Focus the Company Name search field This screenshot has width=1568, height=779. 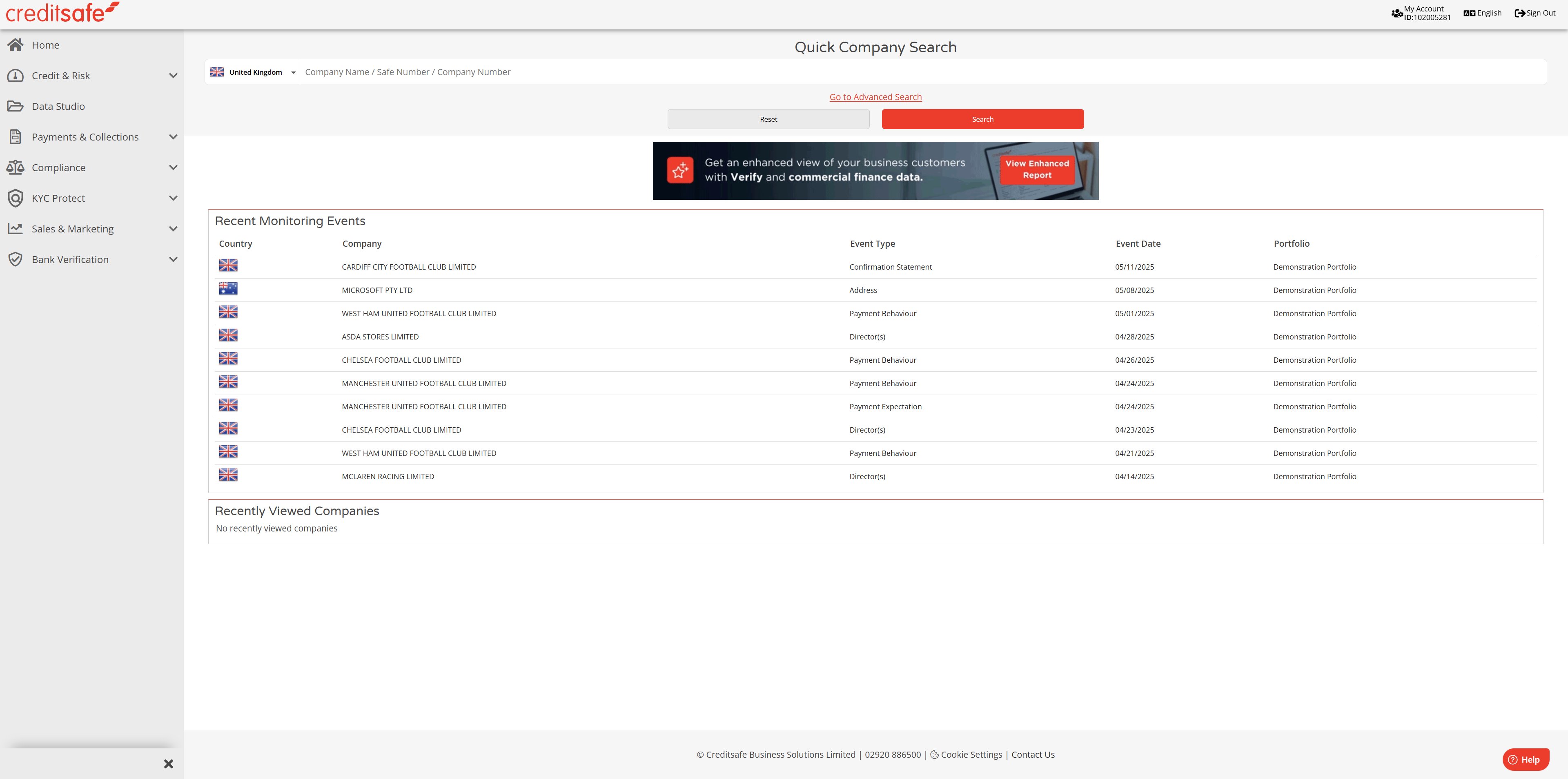tap(923, 72)
